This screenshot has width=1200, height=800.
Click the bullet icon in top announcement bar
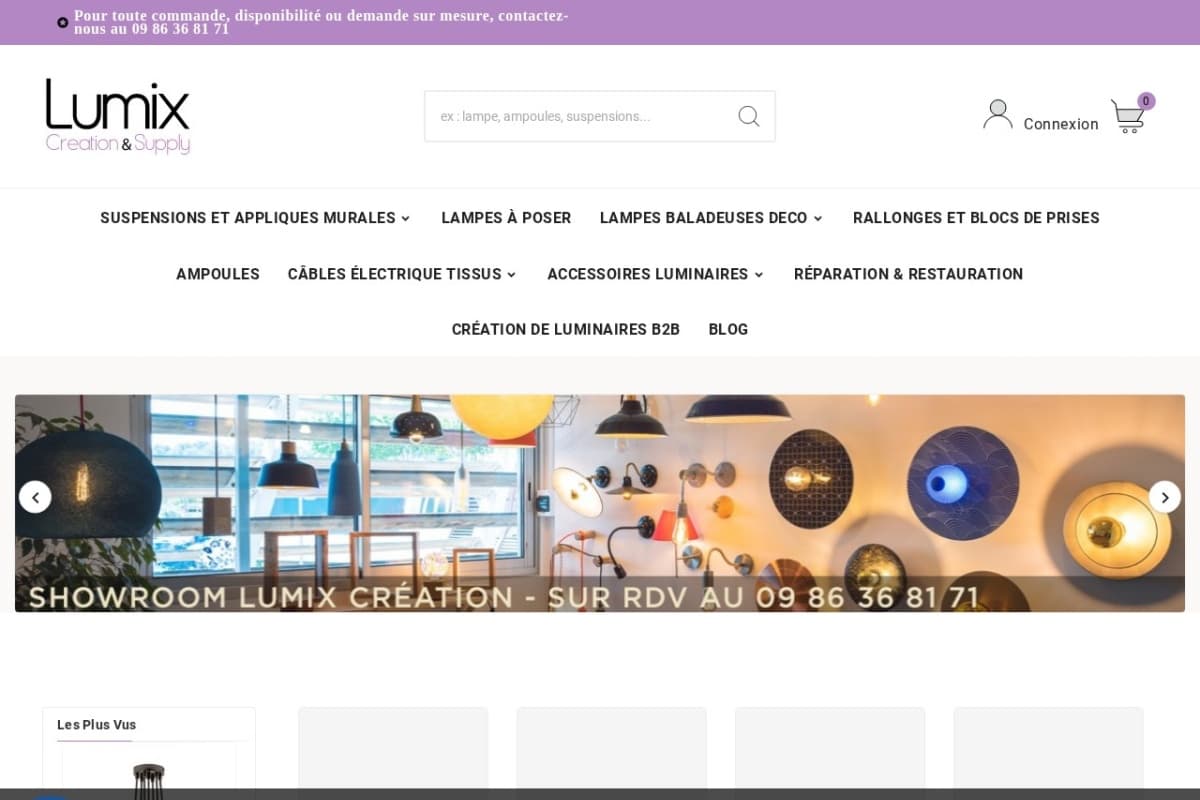coord(63,22)
